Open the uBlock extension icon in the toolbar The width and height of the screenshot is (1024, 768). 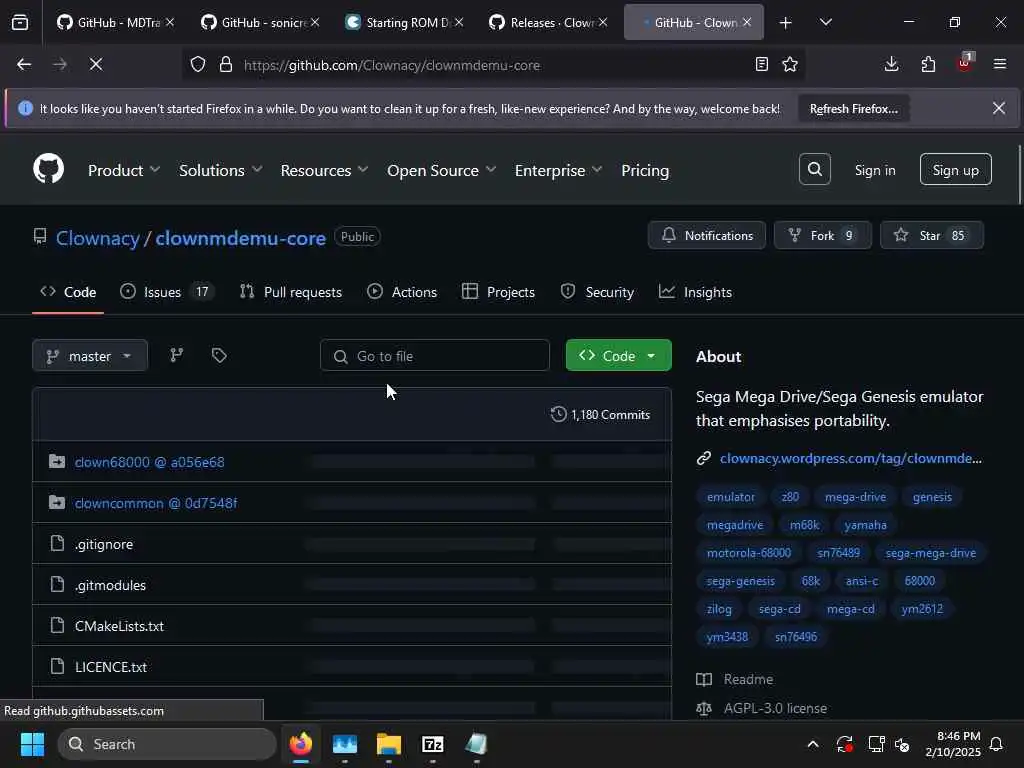tap(965, 63)
